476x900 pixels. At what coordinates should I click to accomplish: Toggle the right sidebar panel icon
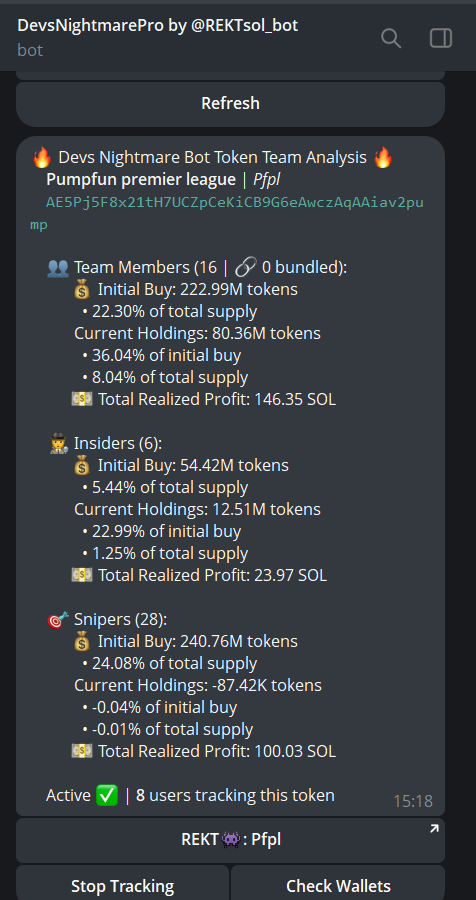441,38
